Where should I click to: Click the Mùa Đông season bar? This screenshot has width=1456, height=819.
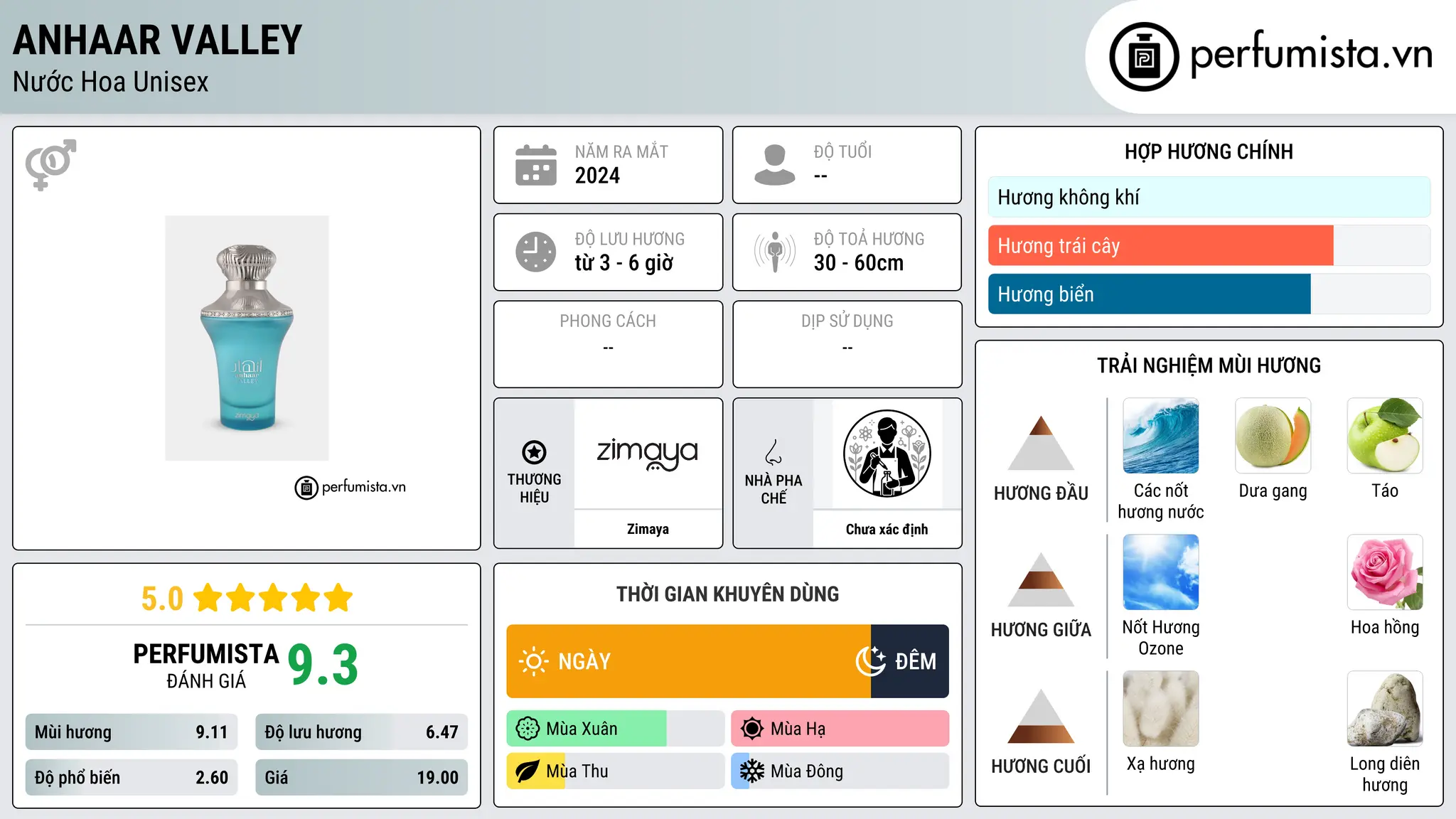pyautogui.click(x=840, y=771)
